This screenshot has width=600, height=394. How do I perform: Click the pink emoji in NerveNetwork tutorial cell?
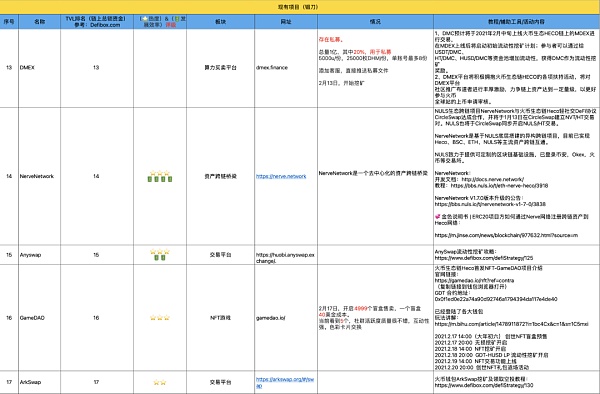tap(437, 217)
